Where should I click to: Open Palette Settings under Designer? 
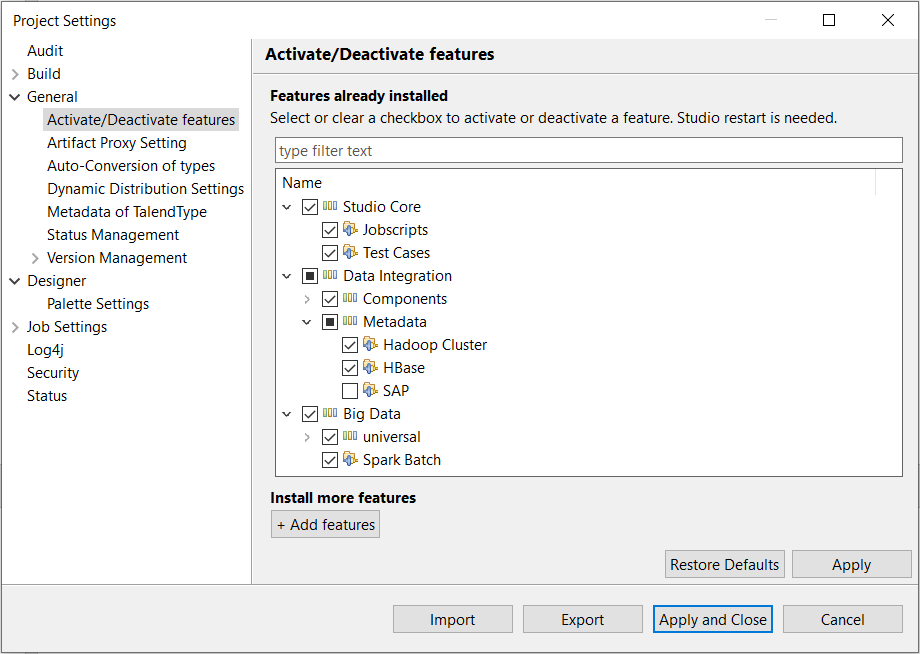(x=97, y=303)
